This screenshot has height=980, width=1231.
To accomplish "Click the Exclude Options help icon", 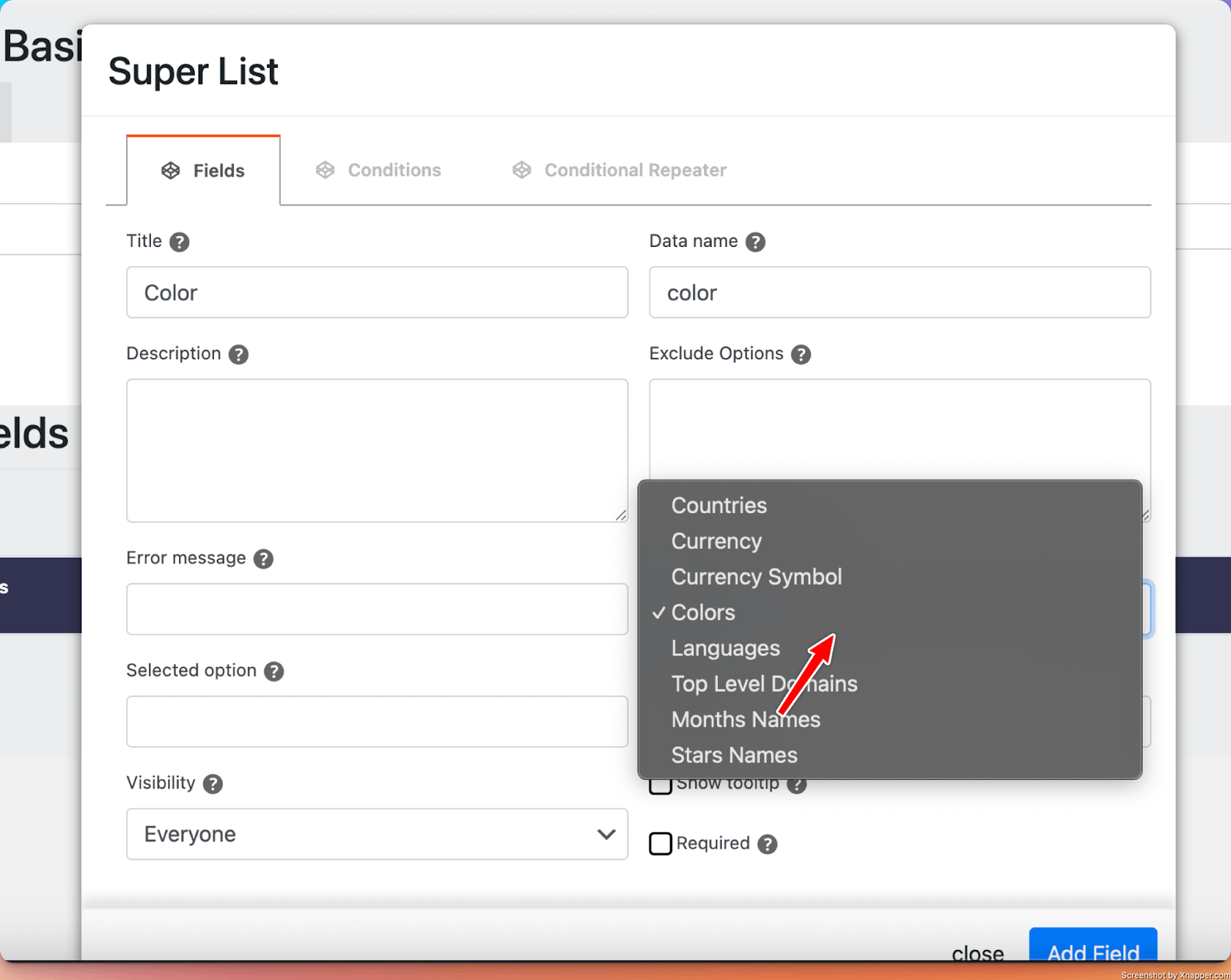I will point(801,355).
